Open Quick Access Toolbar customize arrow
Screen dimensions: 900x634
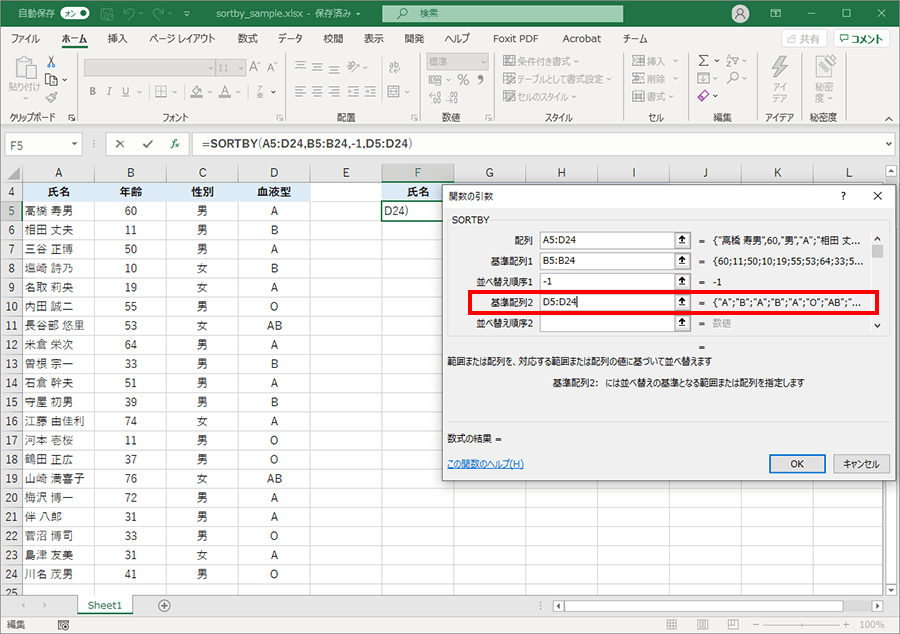coord(187,13)
